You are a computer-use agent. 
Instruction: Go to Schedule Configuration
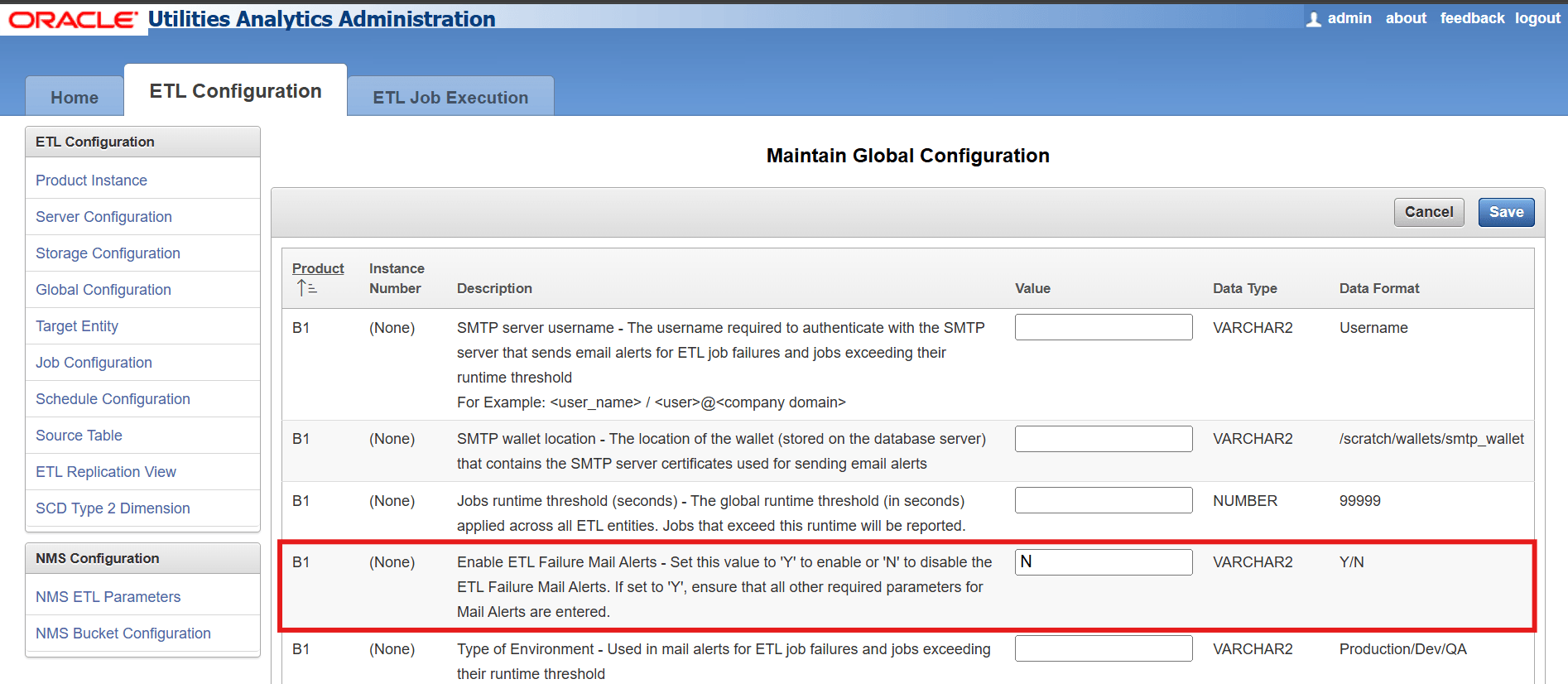point(113,399)
